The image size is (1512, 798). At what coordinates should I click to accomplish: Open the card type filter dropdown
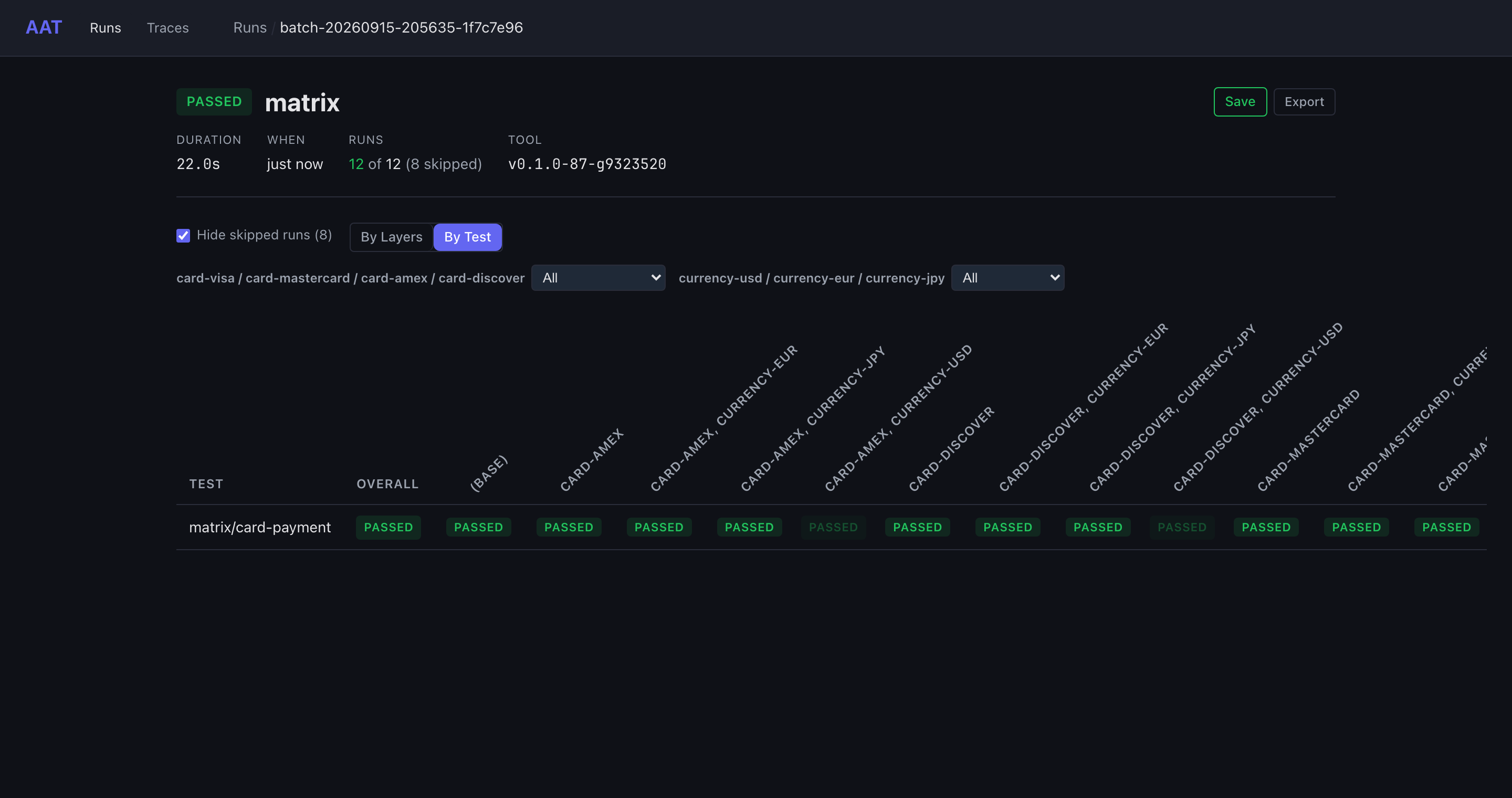(x=598, y=278)
